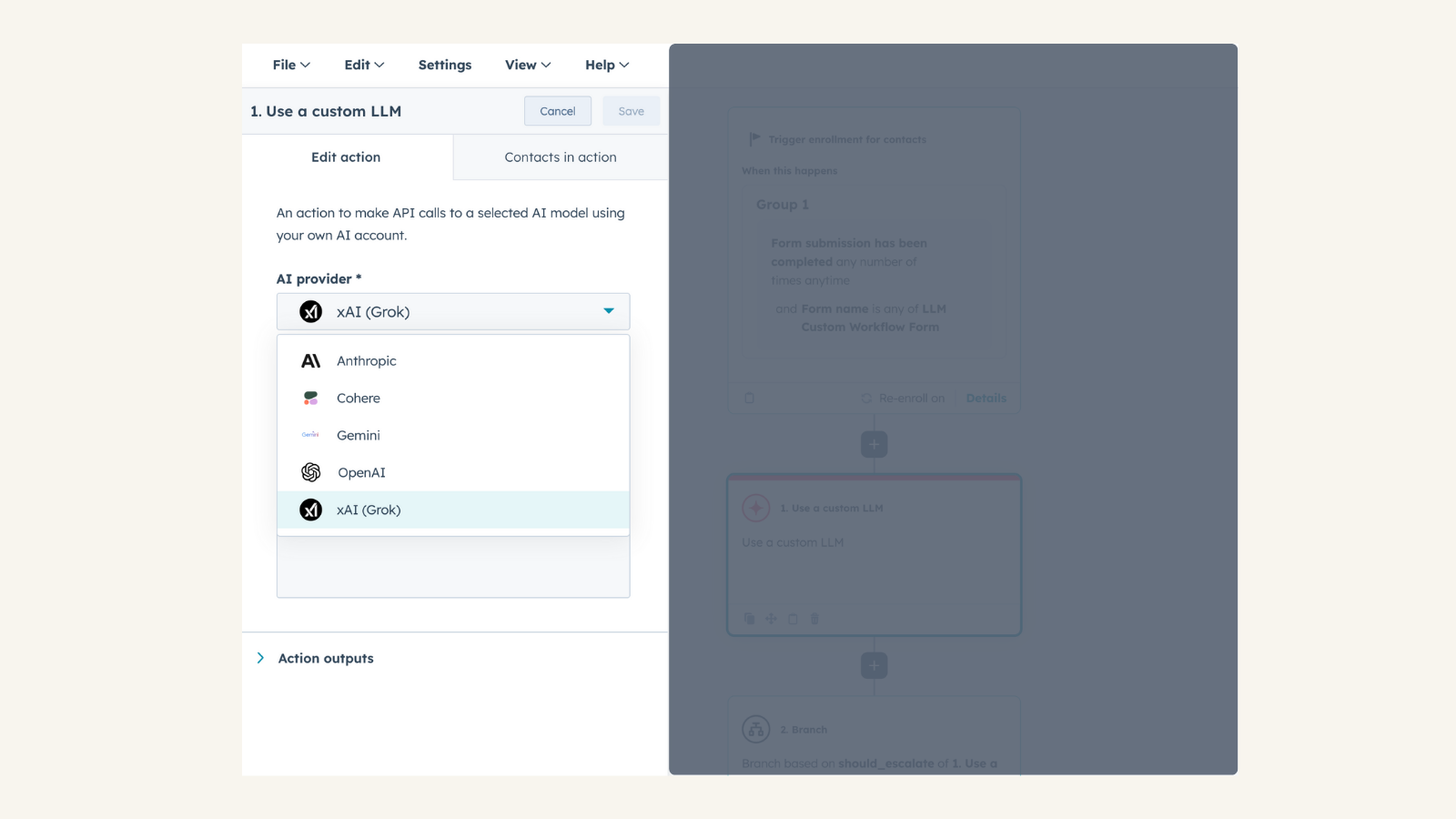
Task: Click the AI sparkle icon on the custom LLM step
Action: pyautogui.click(x=755, y=508)
